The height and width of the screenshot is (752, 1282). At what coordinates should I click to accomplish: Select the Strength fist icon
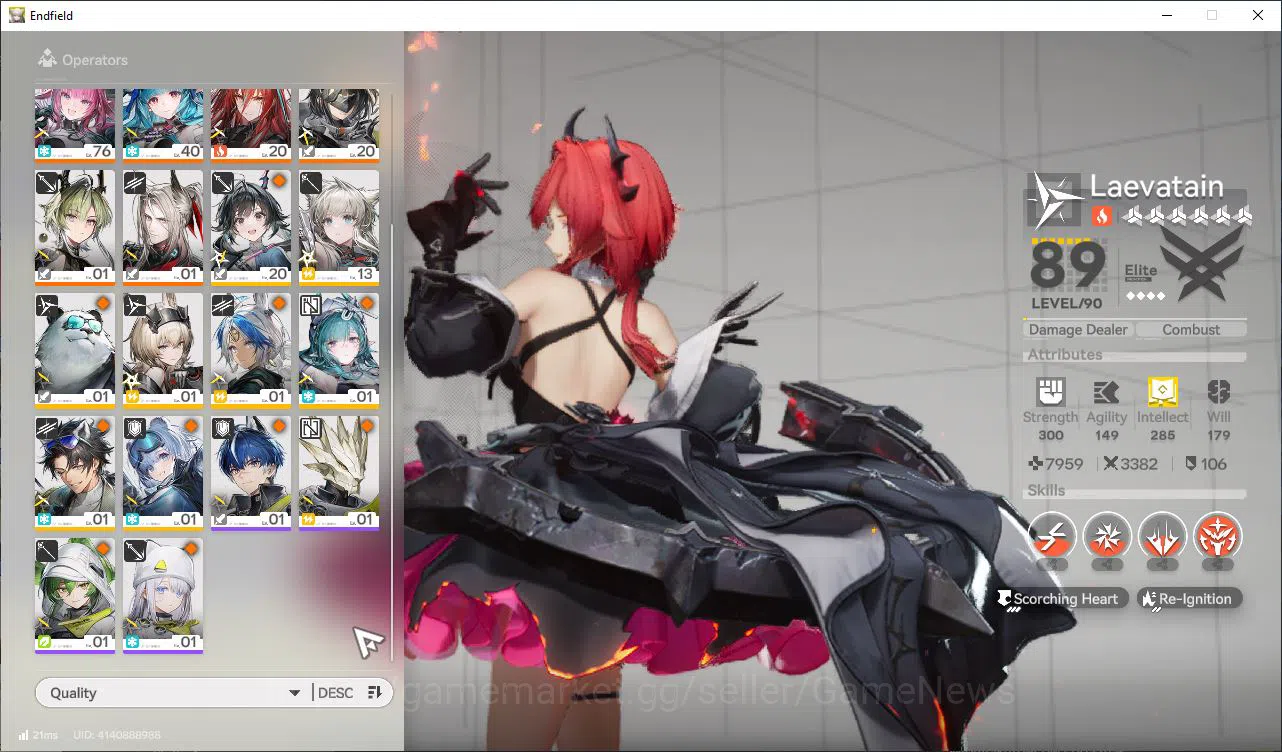[1050, 392]
